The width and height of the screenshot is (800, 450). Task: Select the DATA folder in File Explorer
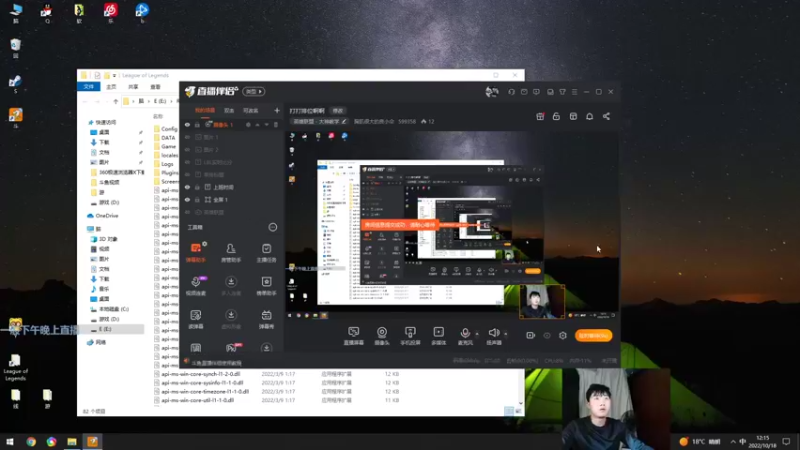165,138
